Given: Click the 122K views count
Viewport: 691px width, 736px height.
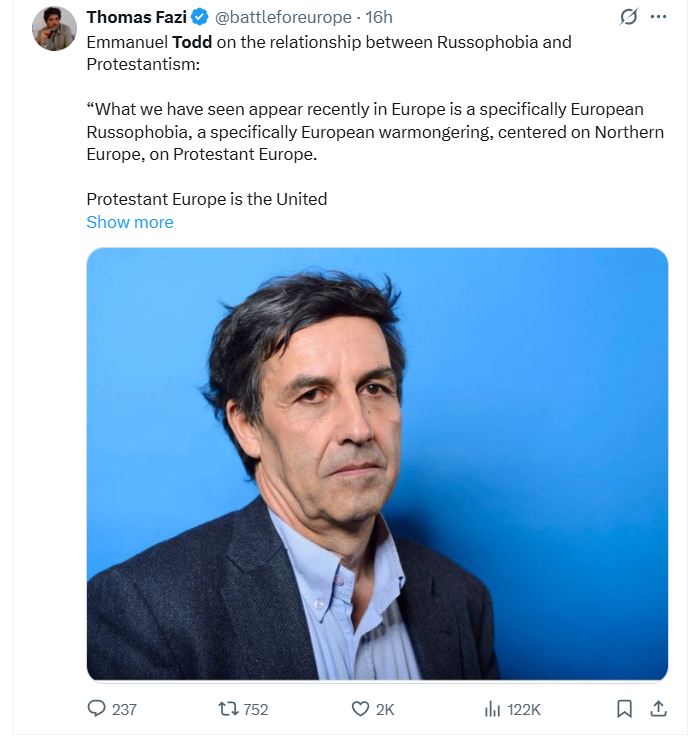Looking at the screenshot, I should pyautogui.click(x=524, y=709).
